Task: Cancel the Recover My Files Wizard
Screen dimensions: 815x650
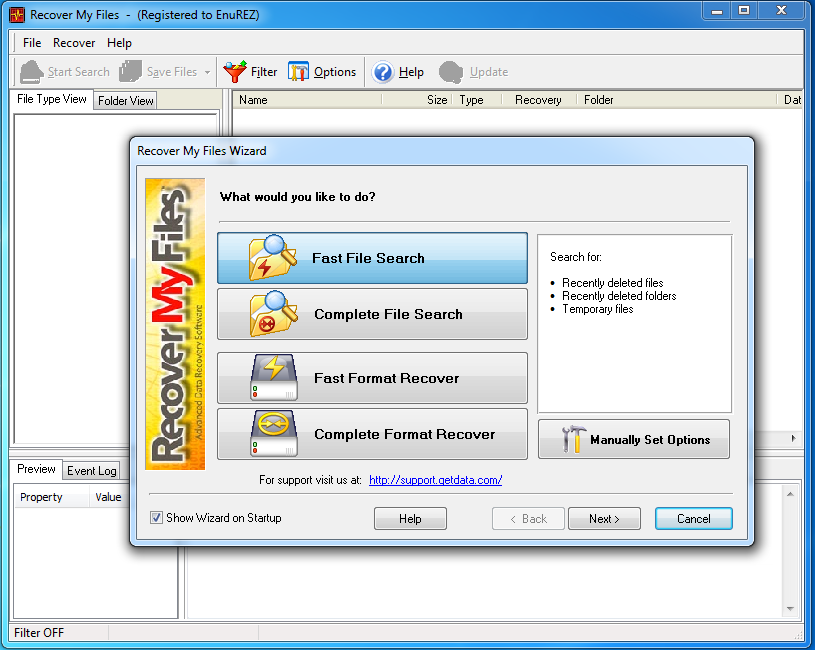Action: pos(694,519)
